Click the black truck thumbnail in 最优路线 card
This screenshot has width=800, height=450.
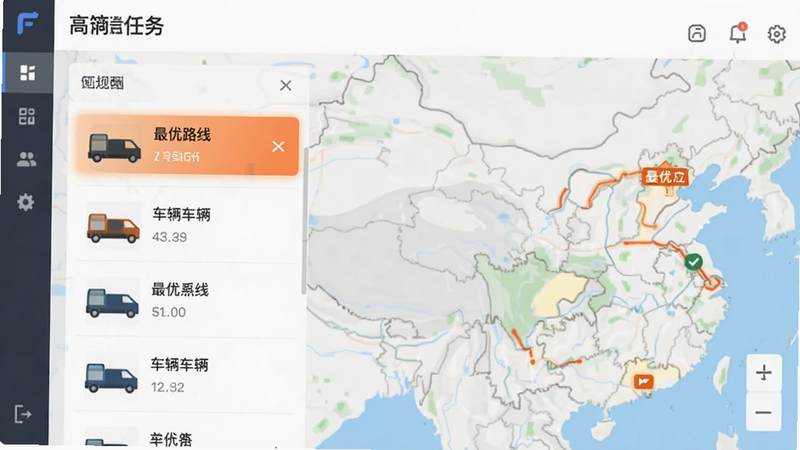(114, 148)
